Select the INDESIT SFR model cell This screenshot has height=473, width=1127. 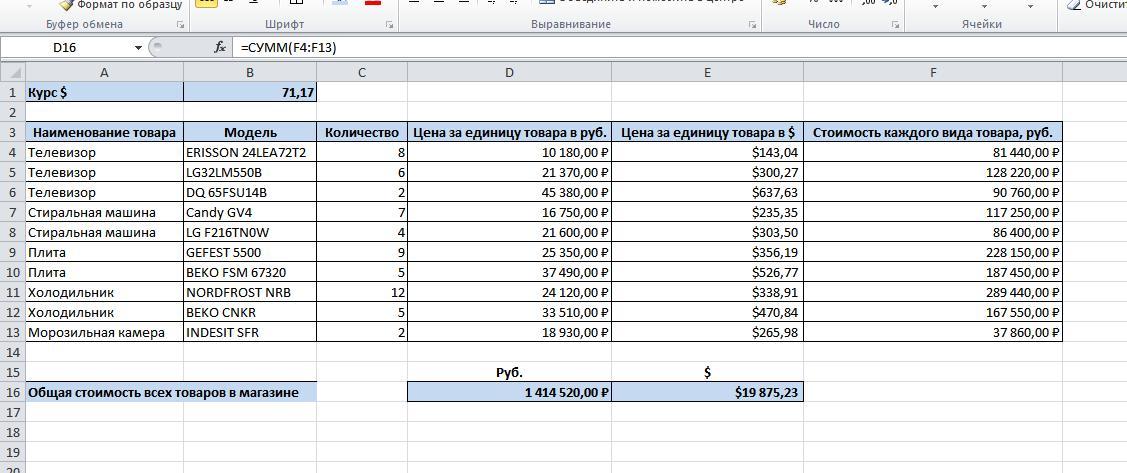(x=250, y=332)
